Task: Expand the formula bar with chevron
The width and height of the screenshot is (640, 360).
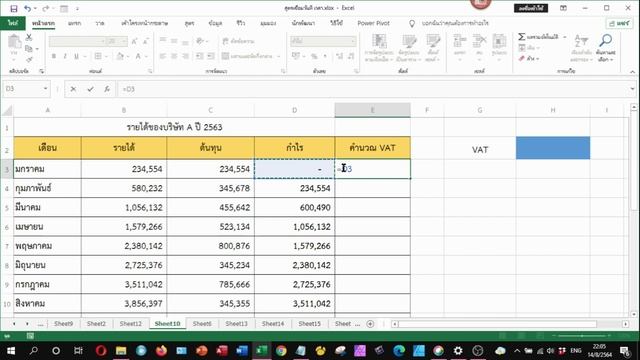Action: [x=632, y=89]
